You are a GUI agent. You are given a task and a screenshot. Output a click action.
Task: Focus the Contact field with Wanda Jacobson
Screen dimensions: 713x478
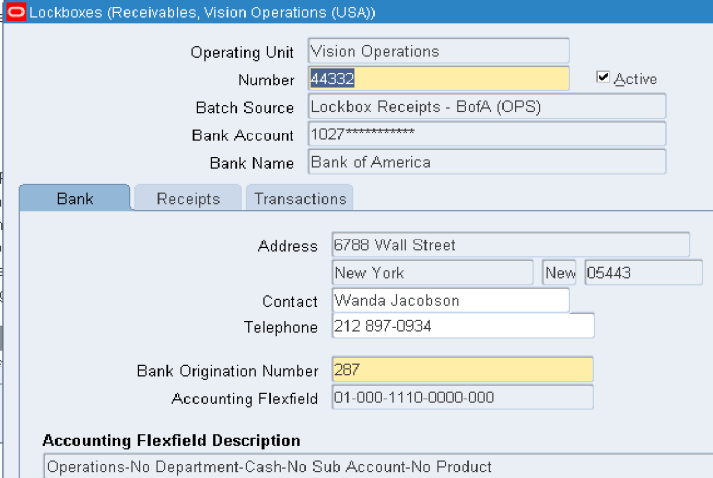point(450,300)
